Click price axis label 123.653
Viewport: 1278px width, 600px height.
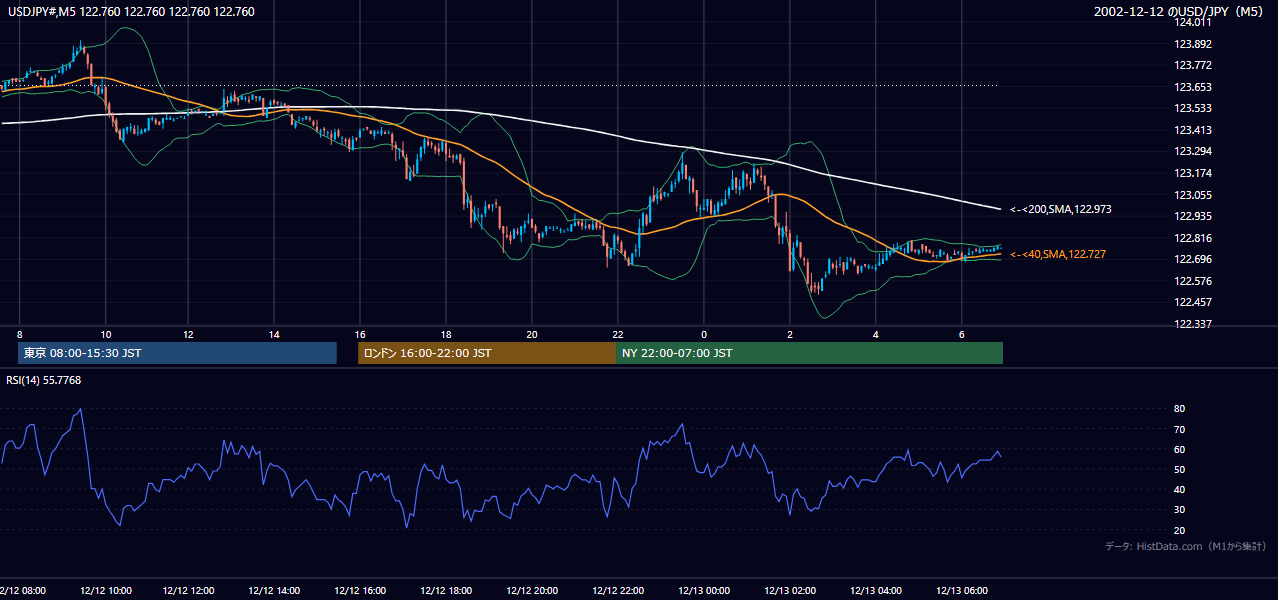pyautogui.click(x=1194, y=87)
